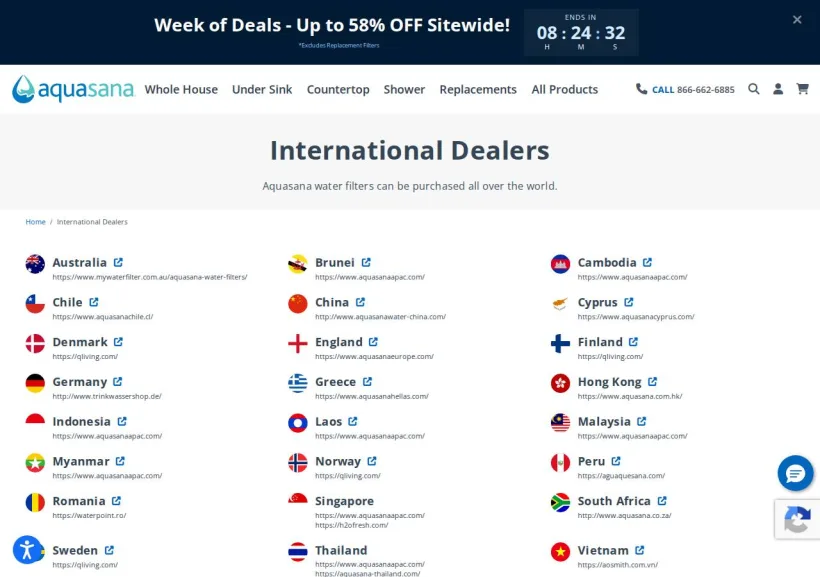Click external link icon beside Hong Kong
The image size is (820, 577).
653,381
